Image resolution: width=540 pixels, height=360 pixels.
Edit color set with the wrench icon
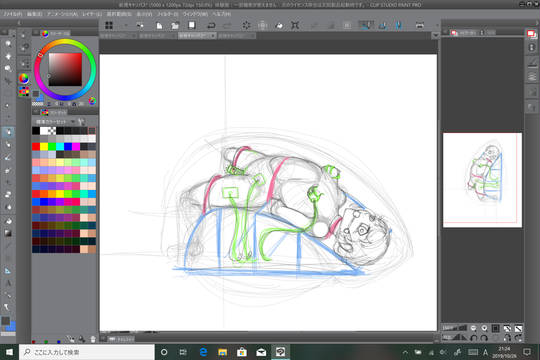(x=82, y=122)
